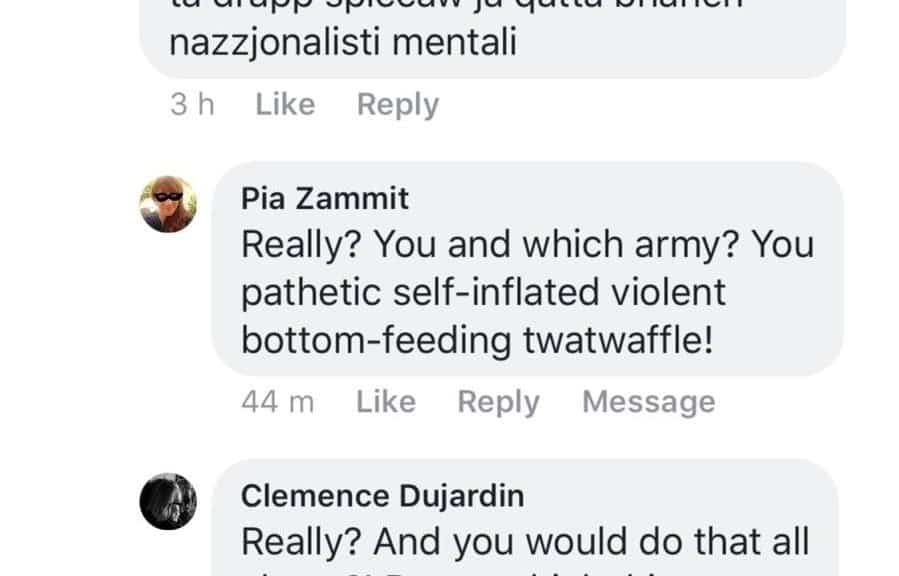Click the Pia Zammit name link
The image size is (899, 576).
325,198
